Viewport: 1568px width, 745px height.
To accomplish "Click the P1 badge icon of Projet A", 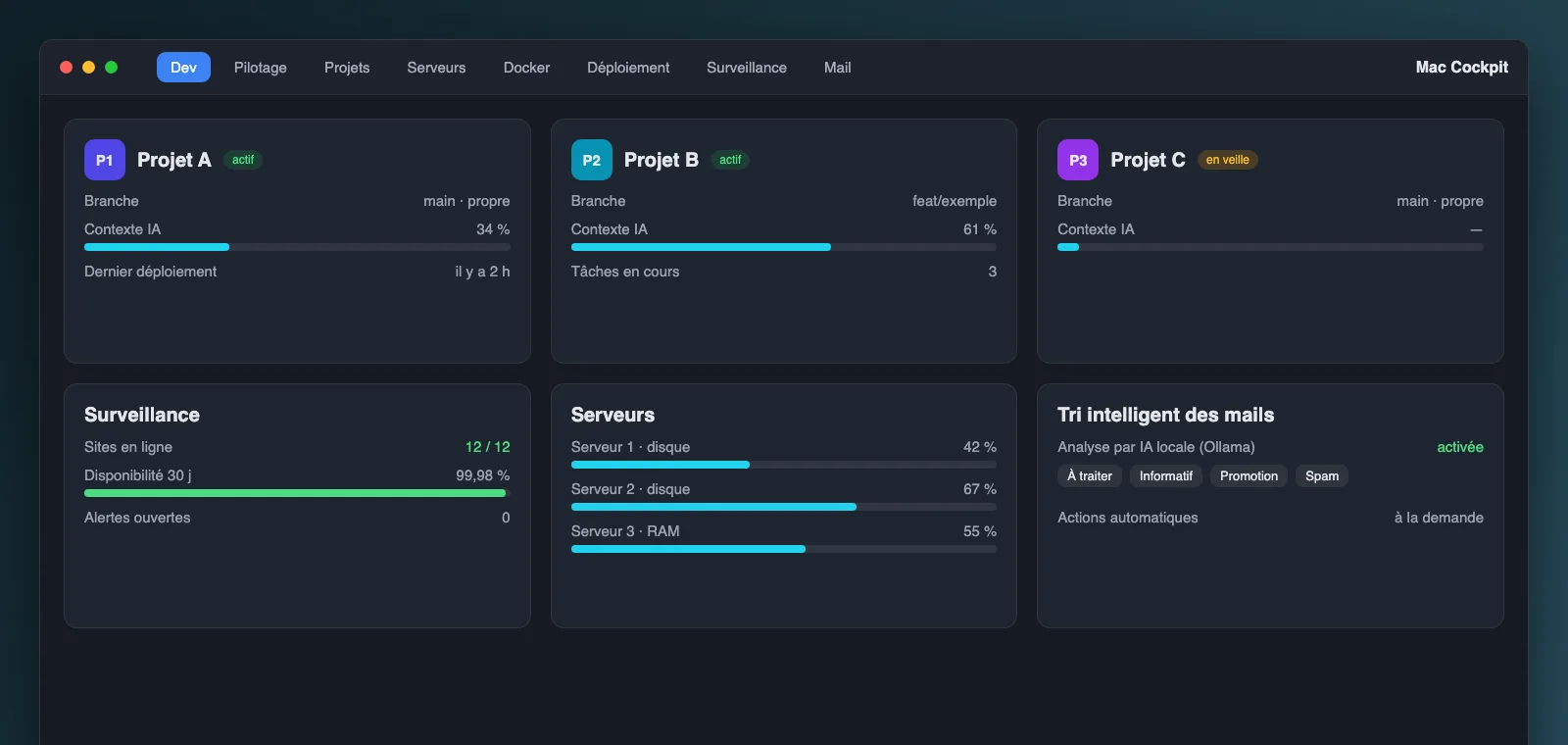I will coord(105,160).
